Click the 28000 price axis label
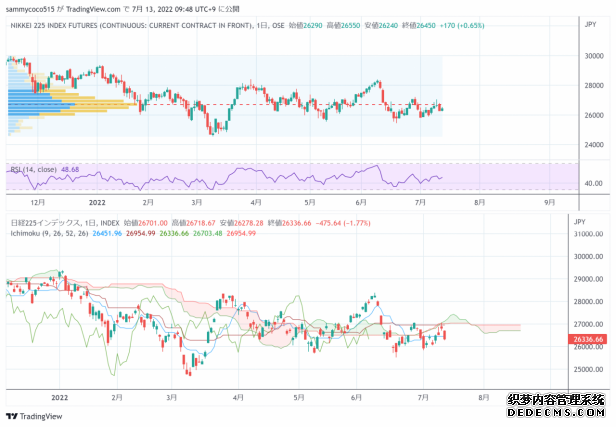 coord(594,85)
